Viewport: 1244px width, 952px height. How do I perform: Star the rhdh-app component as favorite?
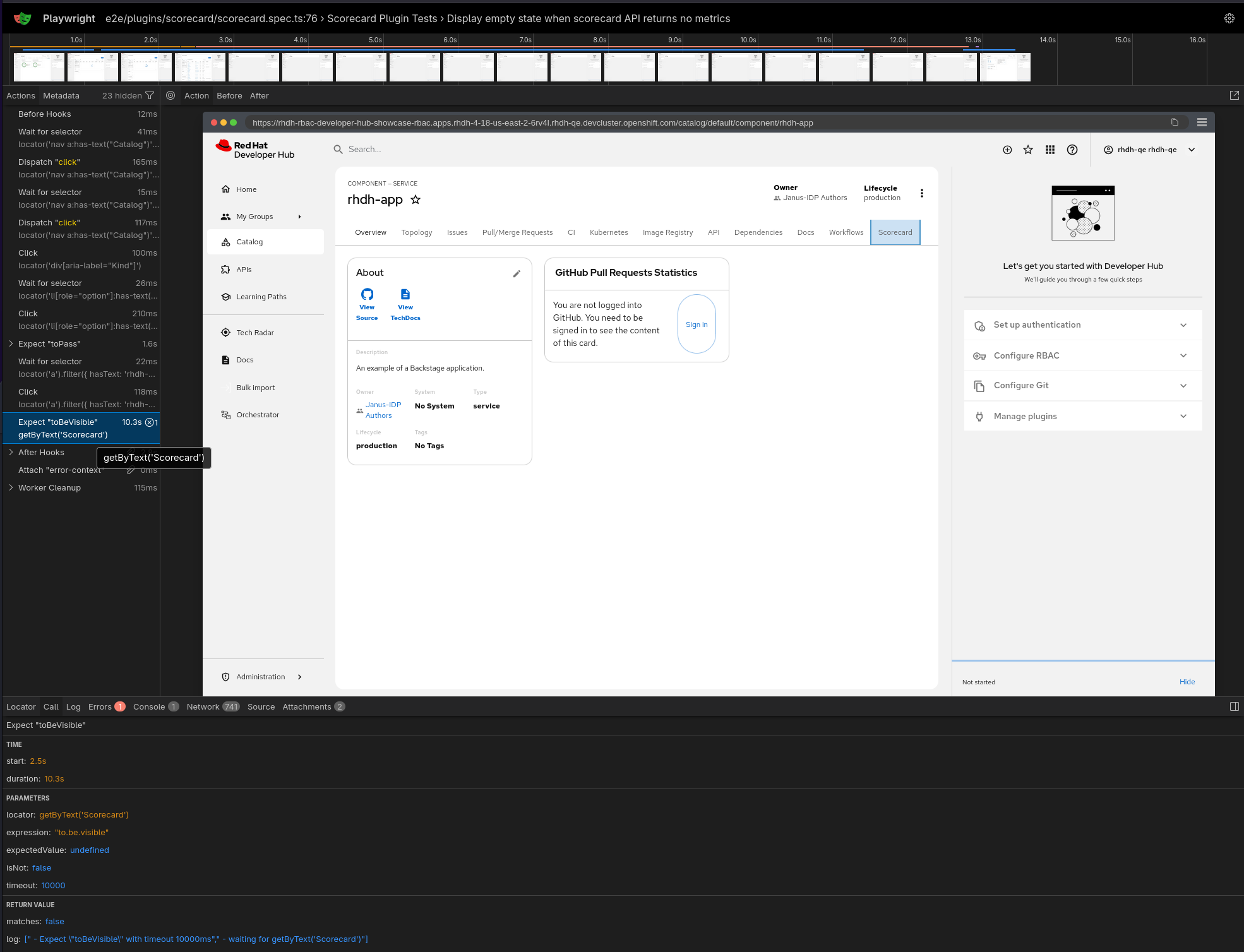(416, 200)
